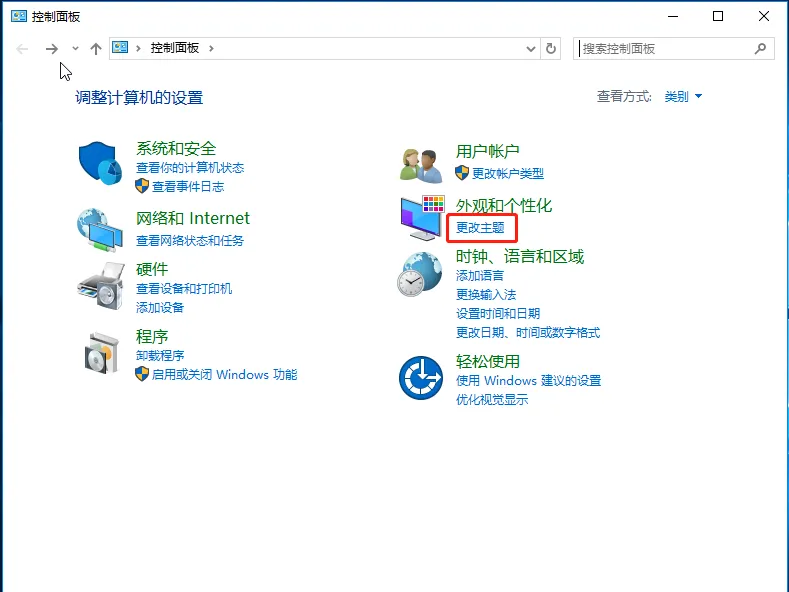Maximize the Control Panel window
This screenshot has width=789, height=592.
(x=718, y=16)
